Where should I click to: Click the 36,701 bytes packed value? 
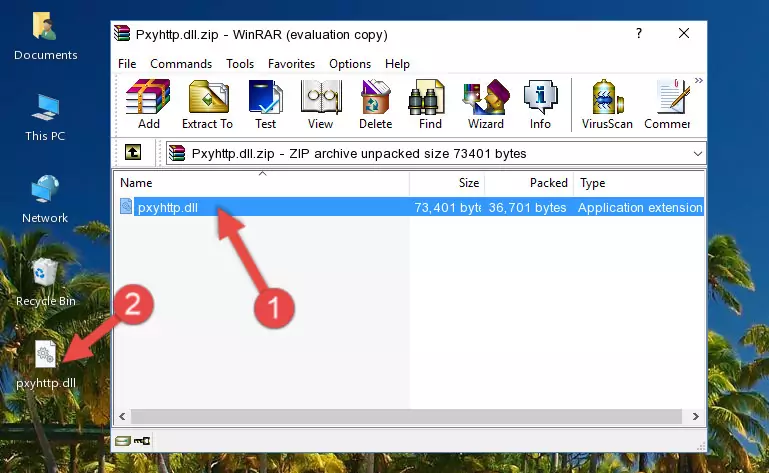pyautogui.click(x=527, y=208)
